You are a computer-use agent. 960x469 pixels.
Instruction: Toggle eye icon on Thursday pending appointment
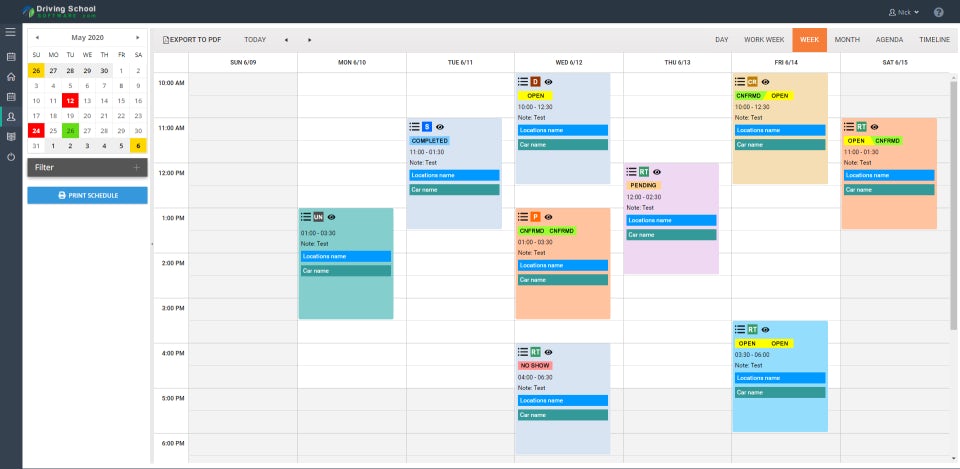pos(657,172)
